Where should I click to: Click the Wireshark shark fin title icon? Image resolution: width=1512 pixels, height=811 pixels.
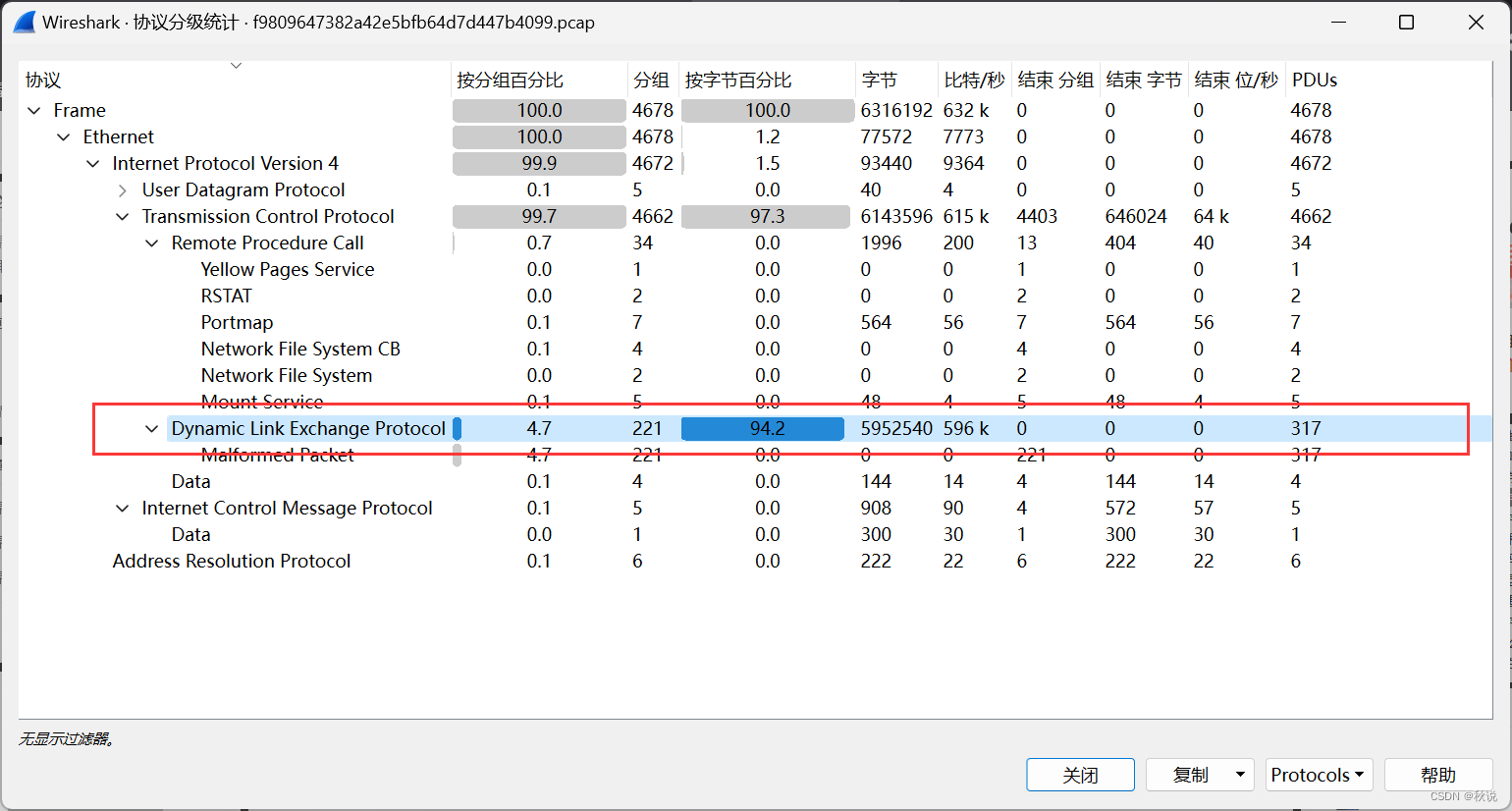[x=25, y=23]
